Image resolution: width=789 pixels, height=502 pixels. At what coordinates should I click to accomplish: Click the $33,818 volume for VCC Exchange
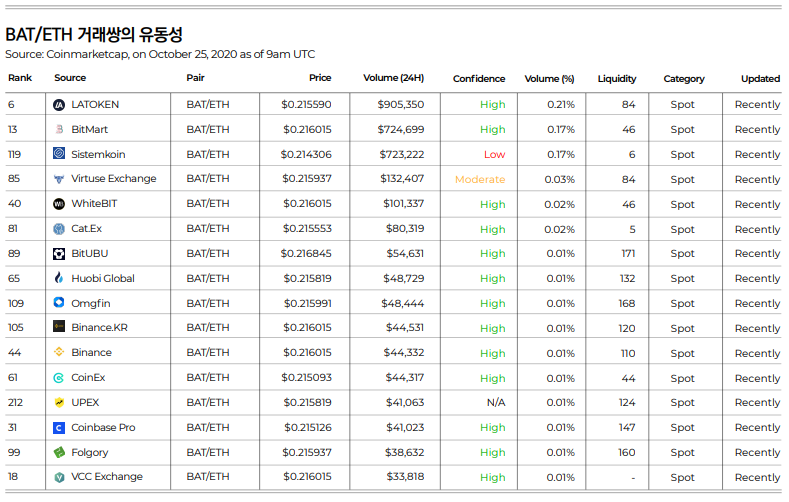(405, 477)
